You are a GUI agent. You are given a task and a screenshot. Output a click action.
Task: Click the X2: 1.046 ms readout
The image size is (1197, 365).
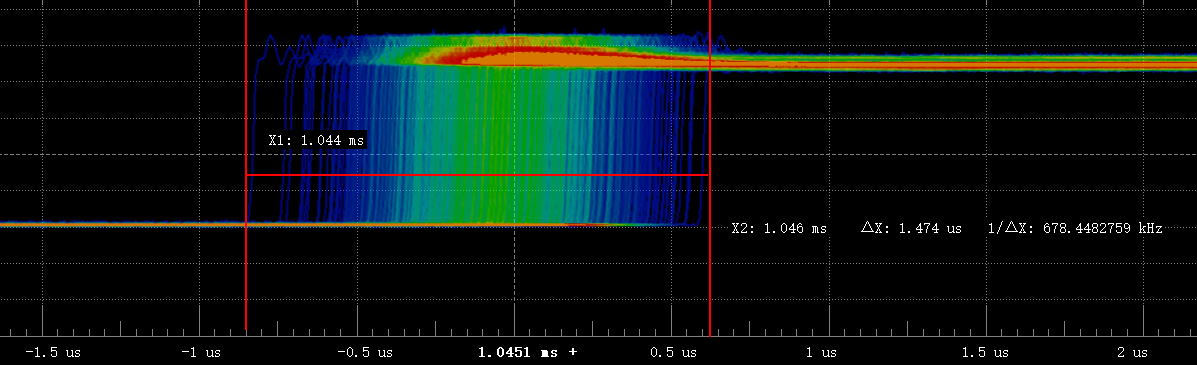pyautogui.click(x=779, y=228)
